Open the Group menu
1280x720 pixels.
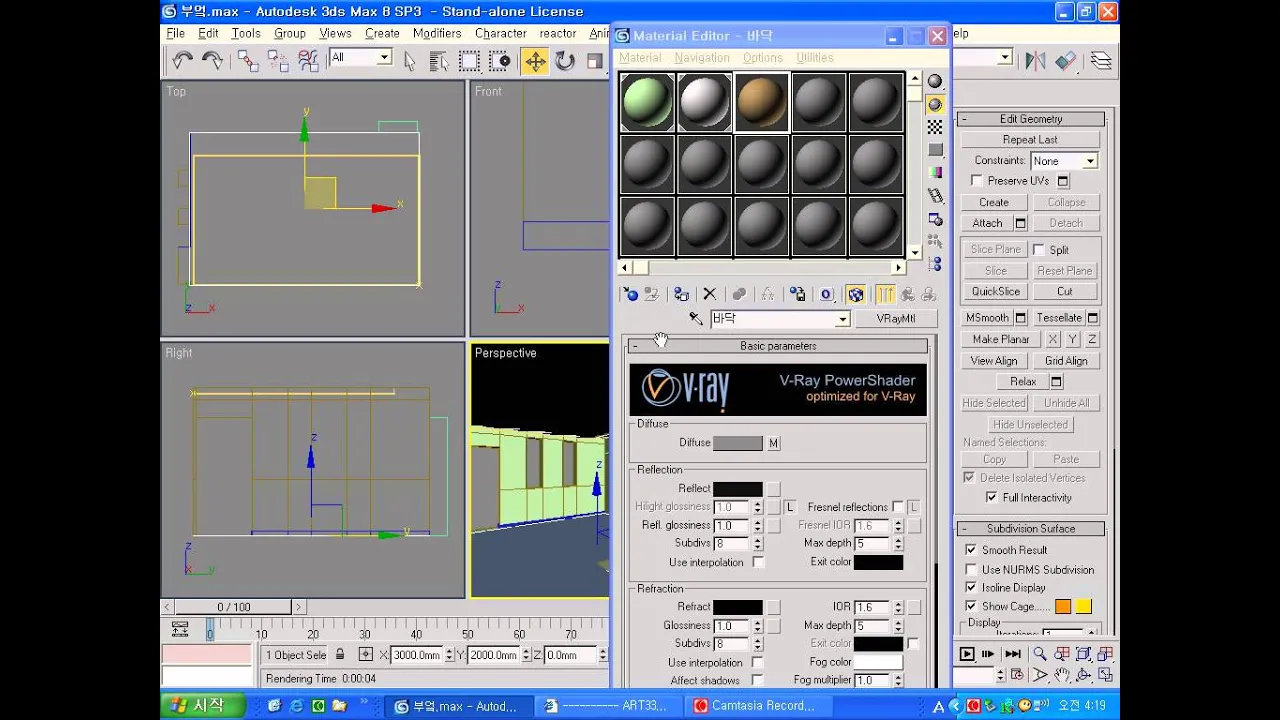tap(290, 33)
